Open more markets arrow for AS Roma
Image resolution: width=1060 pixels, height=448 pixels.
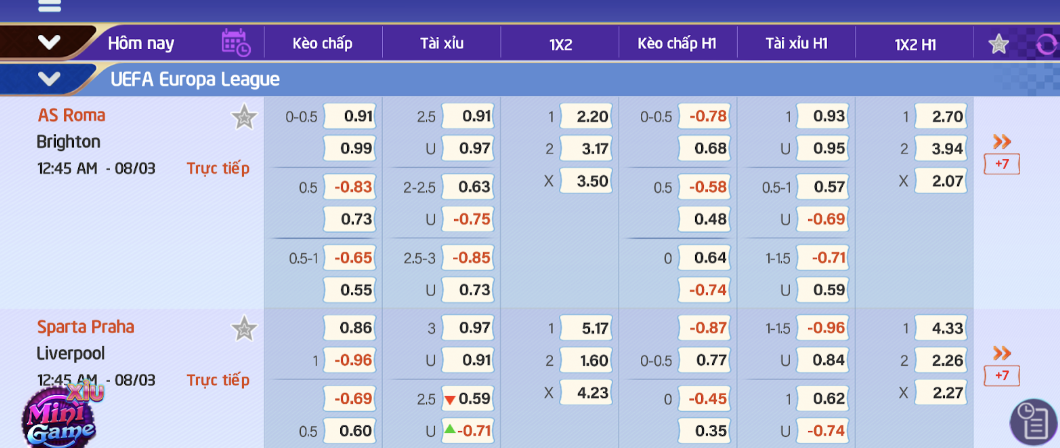(1001, 141)
